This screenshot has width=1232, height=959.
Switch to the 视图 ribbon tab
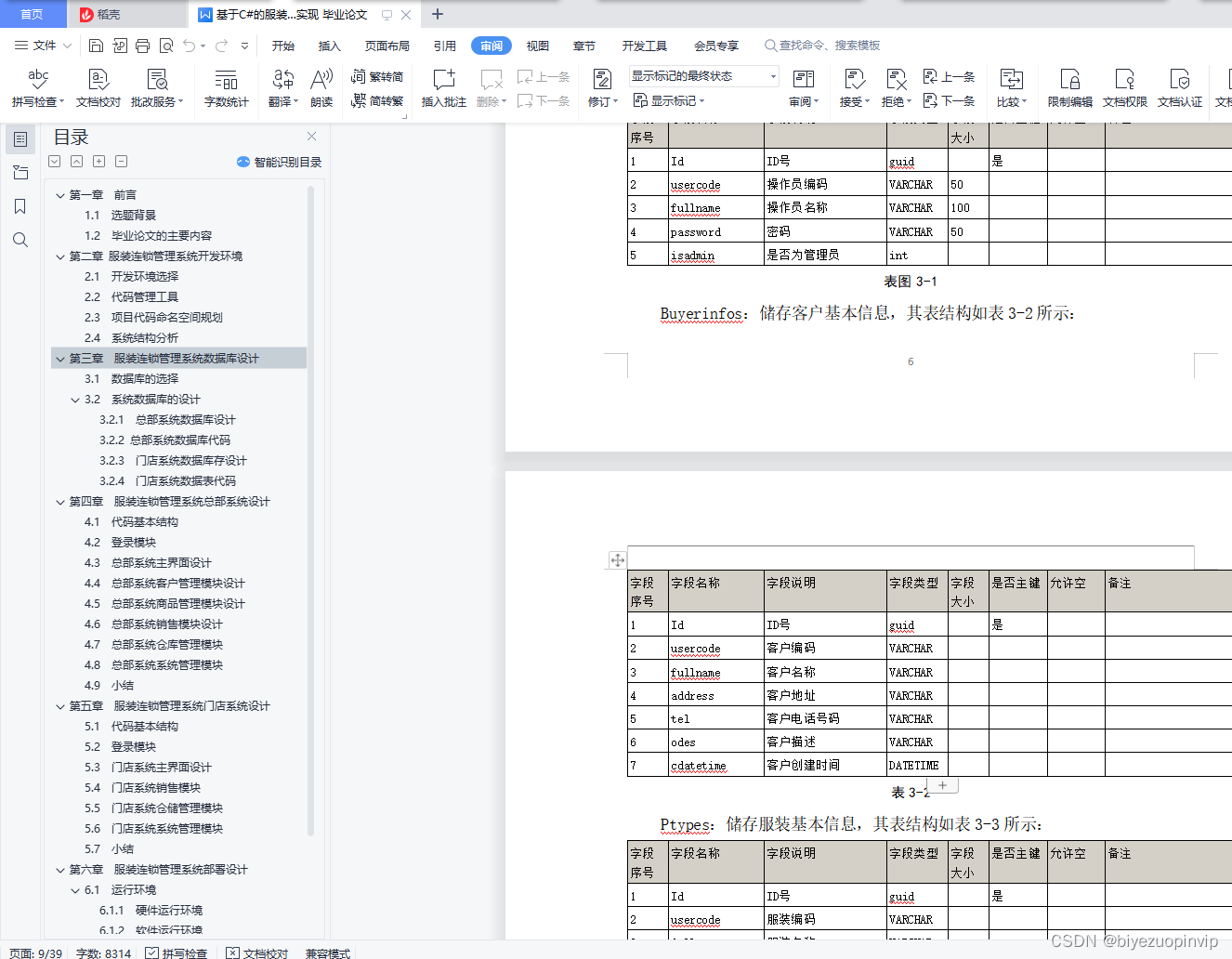point(538,46)
